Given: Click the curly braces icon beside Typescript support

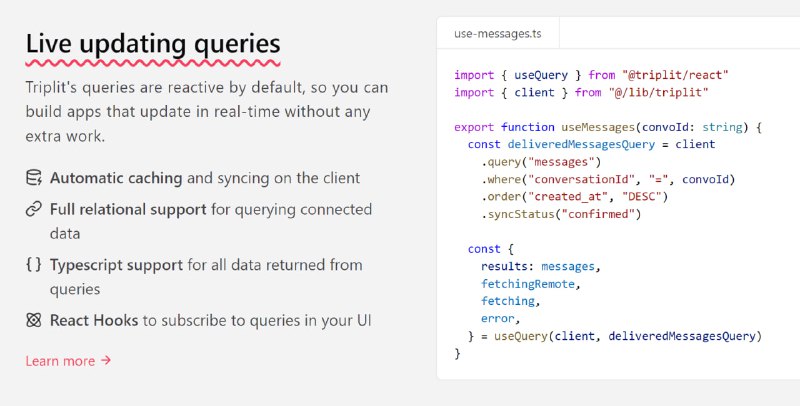Looking at the screenshot, I should click(34, 264).
